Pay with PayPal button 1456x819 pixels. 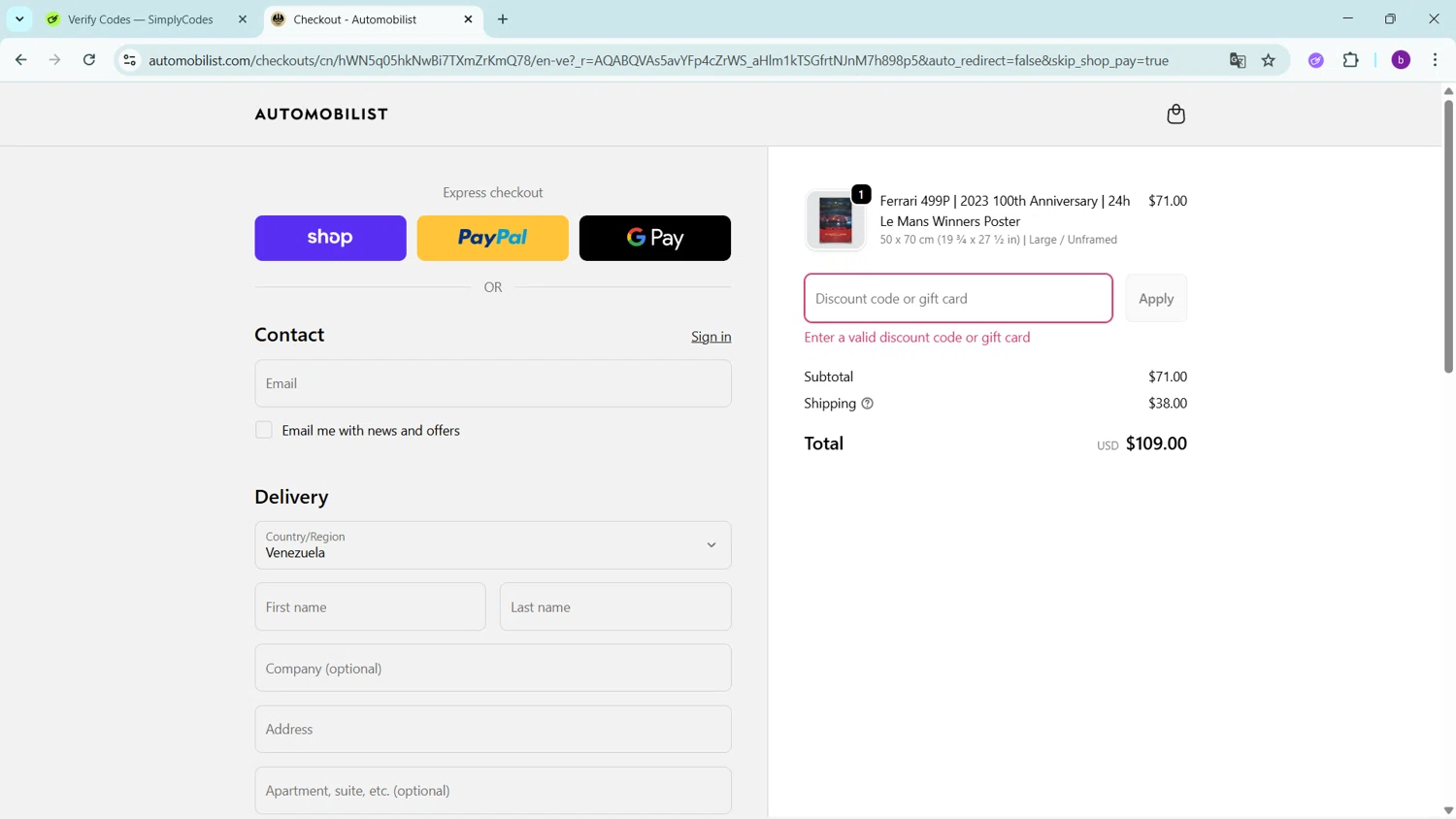point(493,238)
